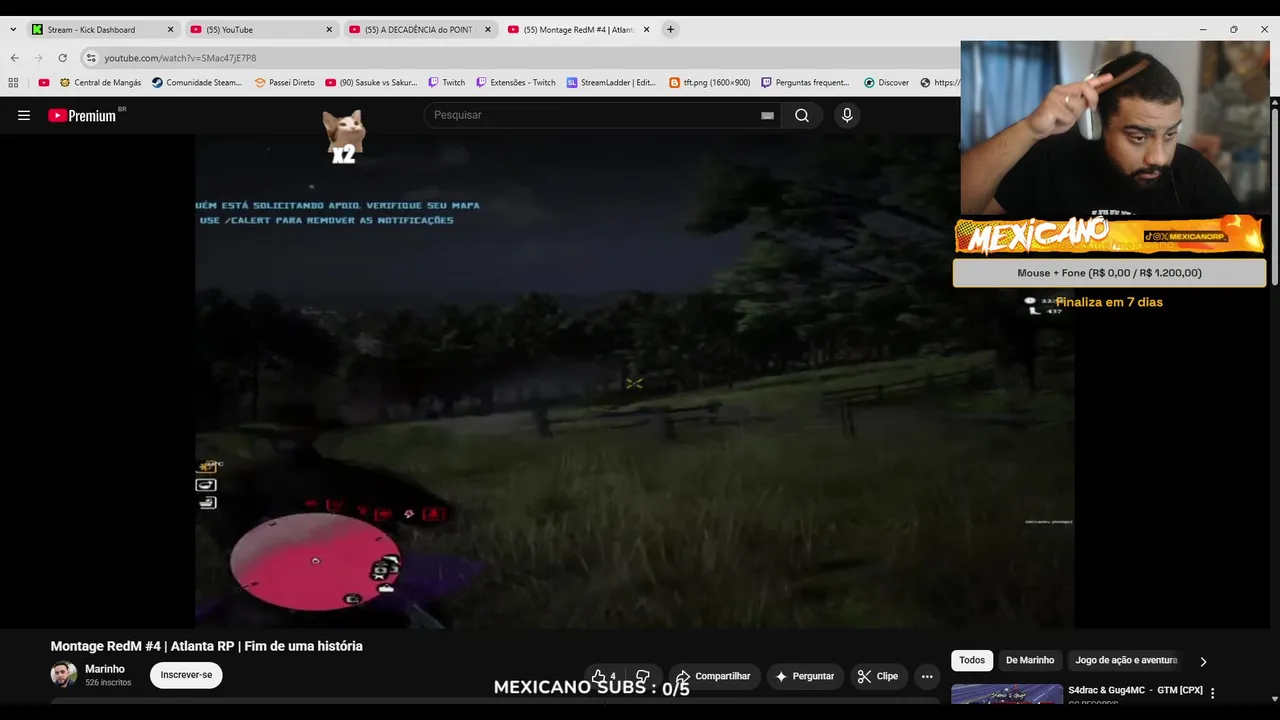Click the 526 inscritos subscriber count
Viewport: 1280px width, 720px height.
(108, 683)
